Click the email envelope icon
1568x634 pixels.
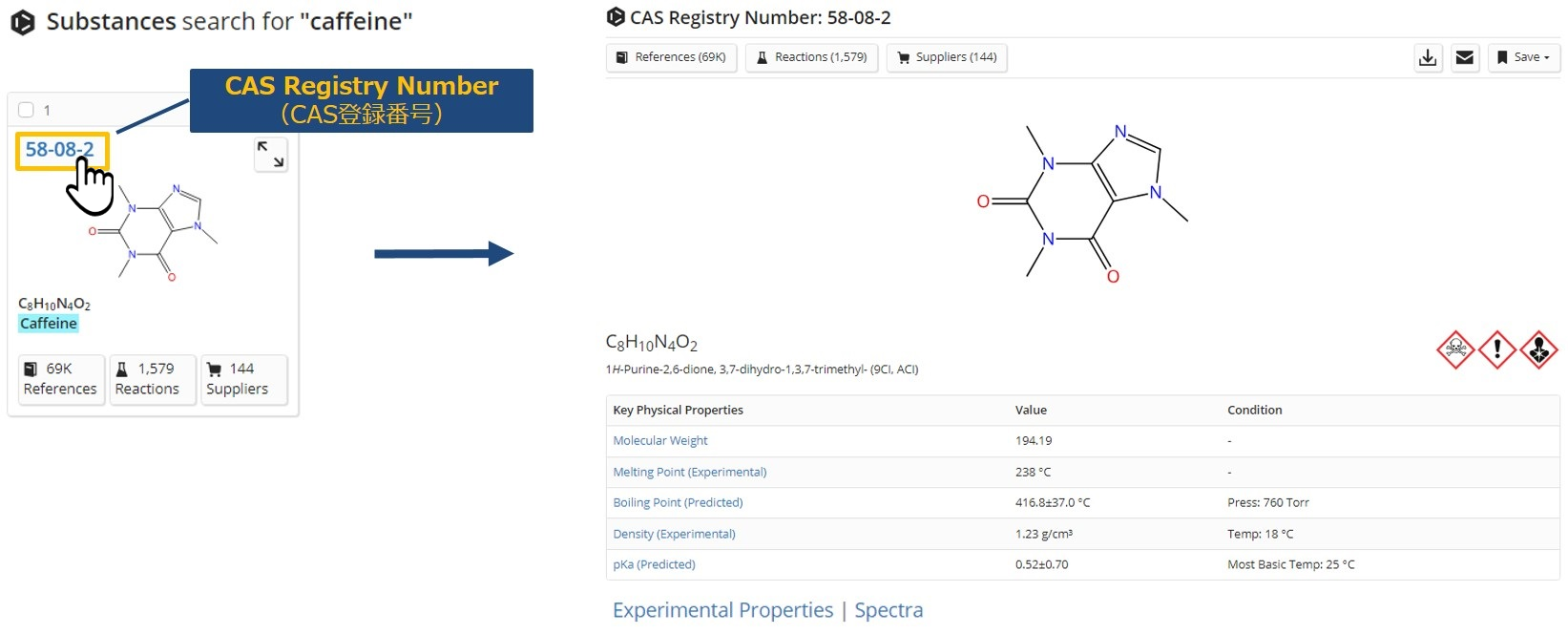(1465, 58)
